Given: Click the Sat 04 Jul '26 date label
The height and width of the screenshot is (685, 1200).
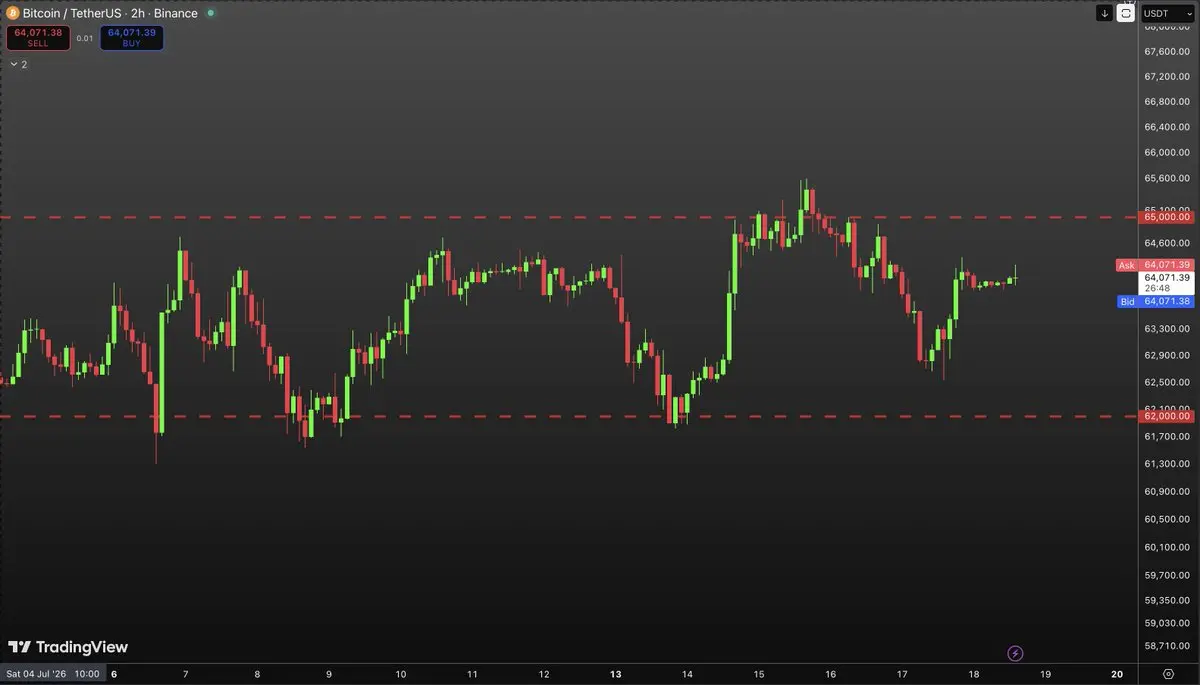Looking at the screenshot, I should (x=52, y=675).
